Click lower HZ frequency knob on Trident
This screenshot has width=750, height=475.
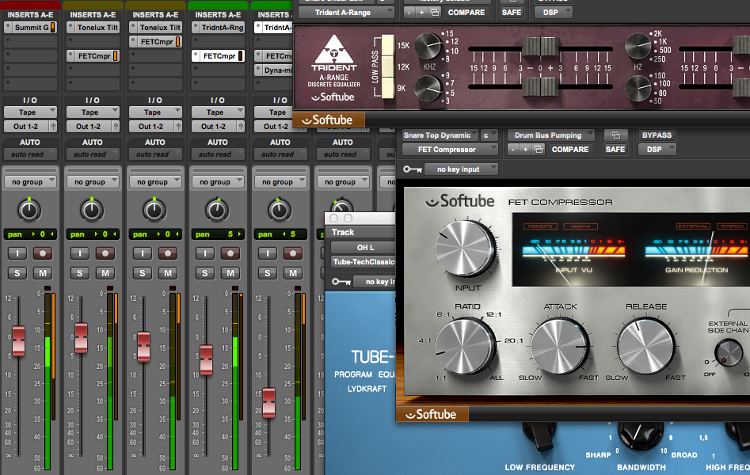point(639,88)
